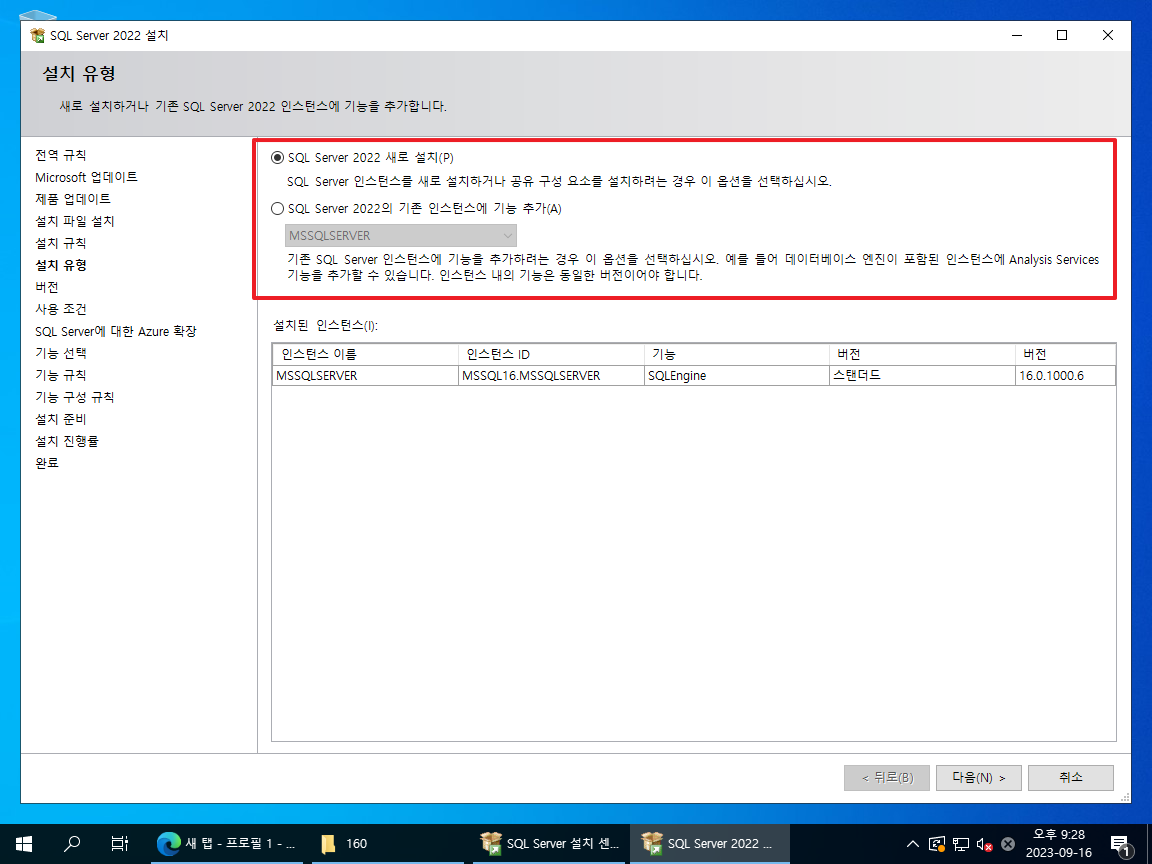Click the 다음(N) button
This screenshot has width=1152, height=864.
pos(979,777)
